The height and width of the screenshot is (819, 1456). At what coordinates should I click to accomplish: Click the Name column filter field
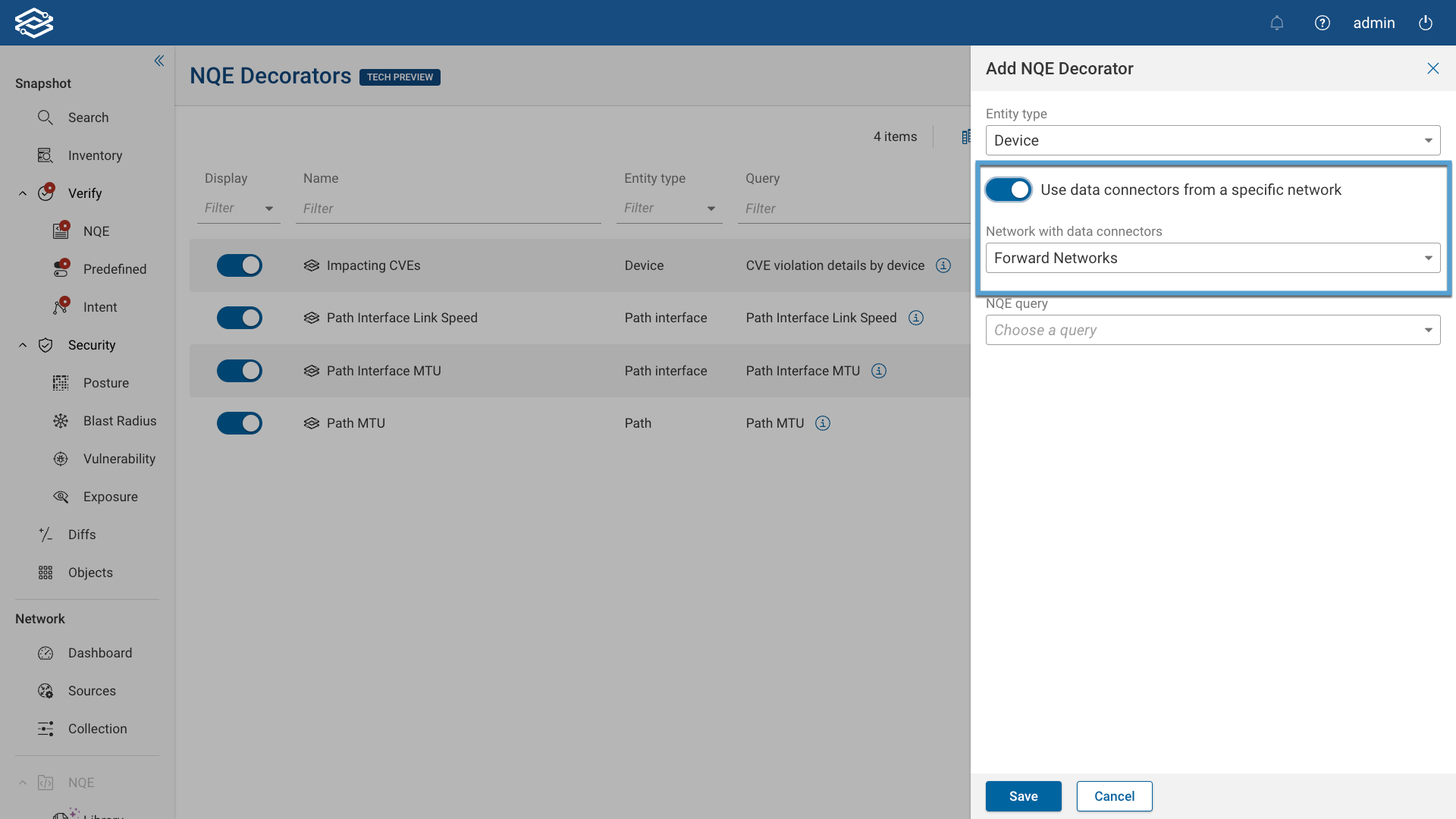447,209
